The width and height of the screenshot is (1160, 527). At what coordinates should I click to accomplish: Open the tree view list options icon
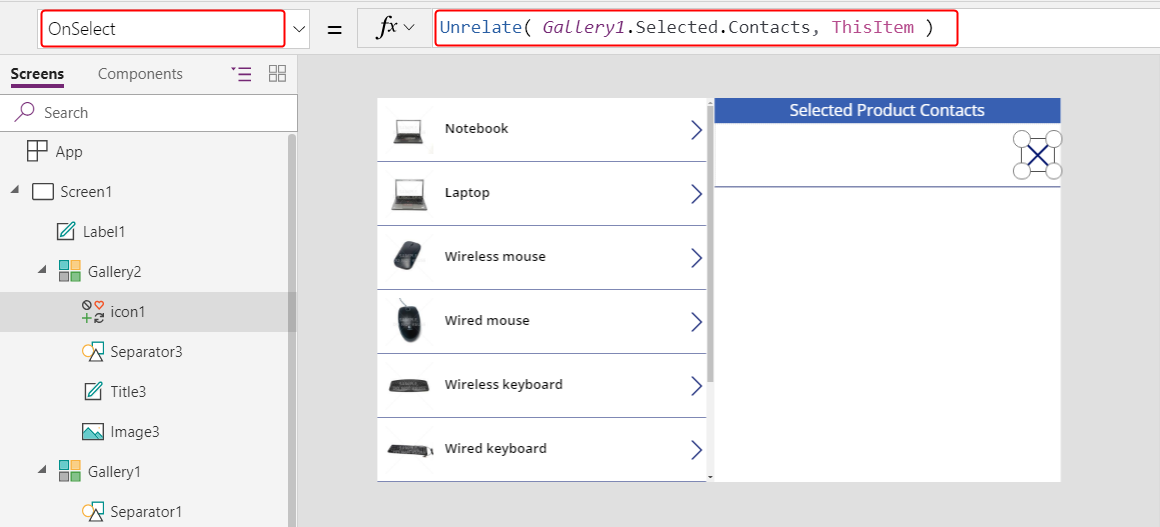tap(241, 73)
